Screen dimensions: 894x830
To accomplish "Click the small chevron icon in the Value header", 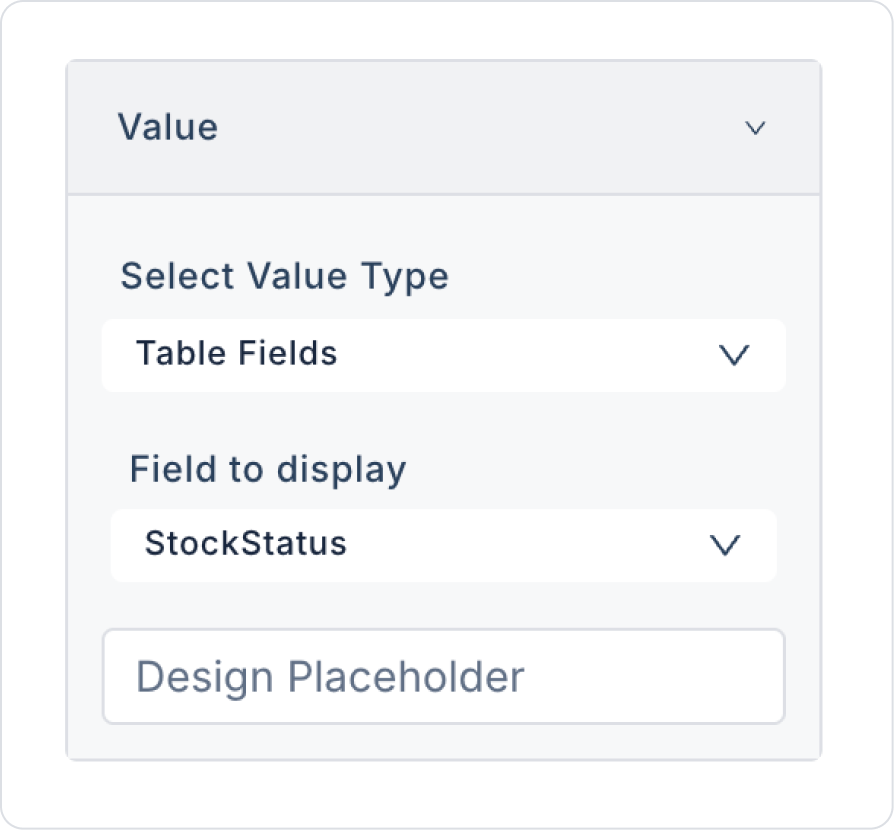I will tap(755, 128).
